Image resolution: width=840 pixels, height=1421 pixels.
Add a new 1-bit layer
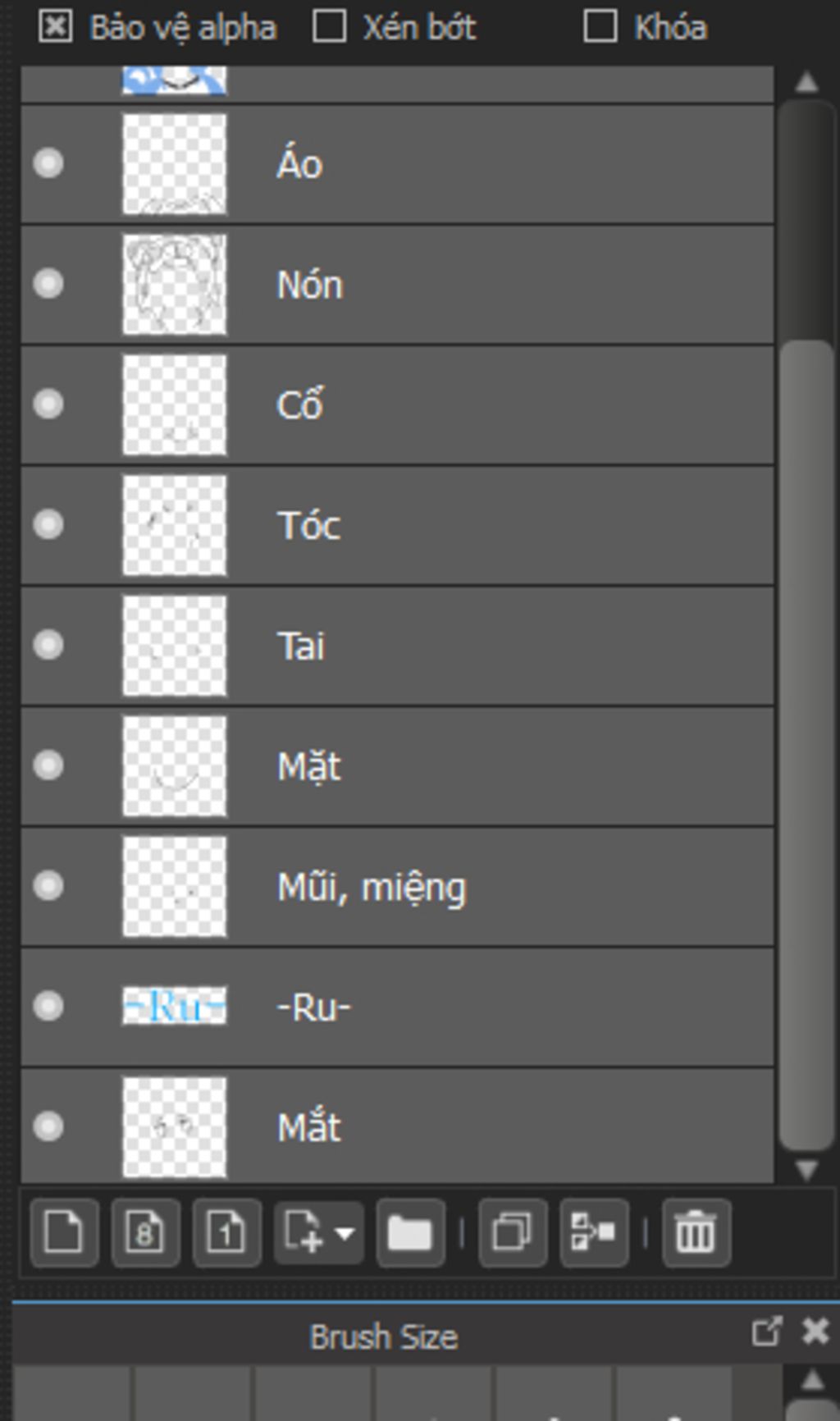(226, 1232)
